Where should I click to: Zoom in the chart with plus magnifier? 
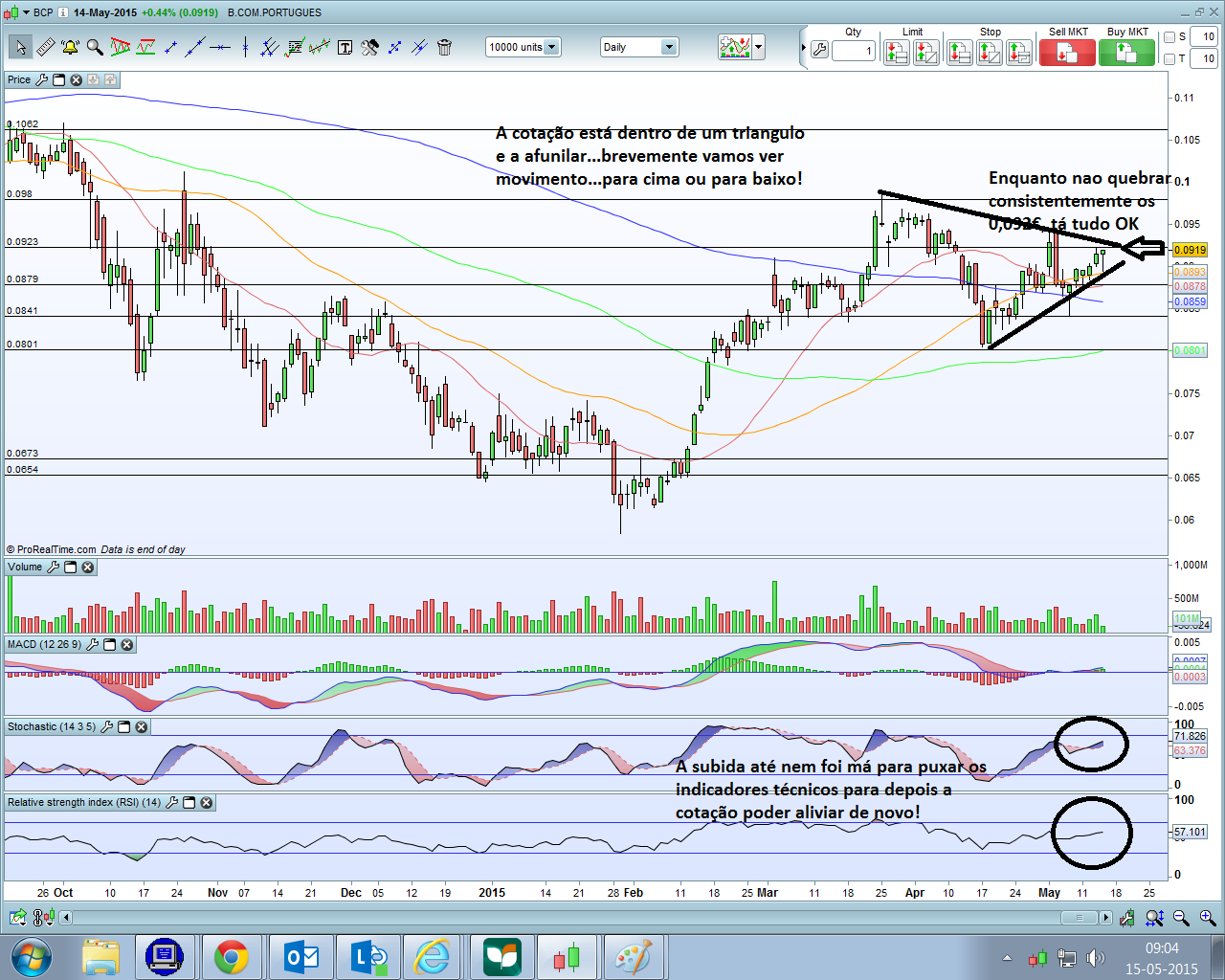(x=1208, y=918)
